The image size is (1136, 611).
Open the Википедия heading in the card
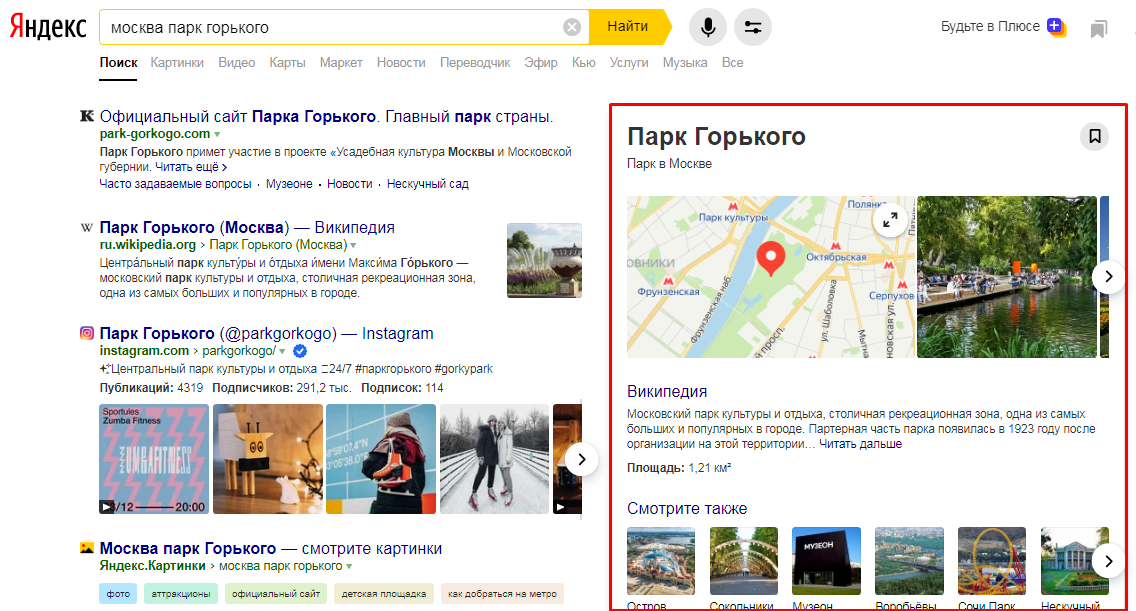click(667, 391)
